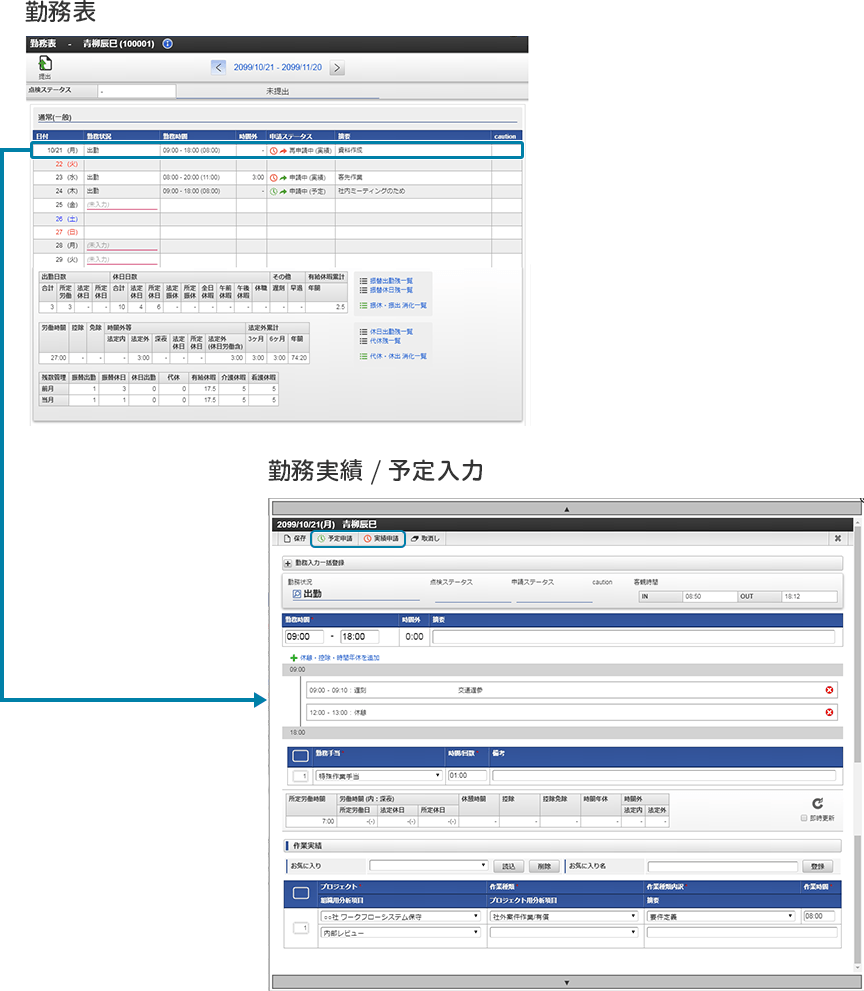
Task: Toggle row 1 checkbox in 勤務手当 table
Action: coord(300,775)
